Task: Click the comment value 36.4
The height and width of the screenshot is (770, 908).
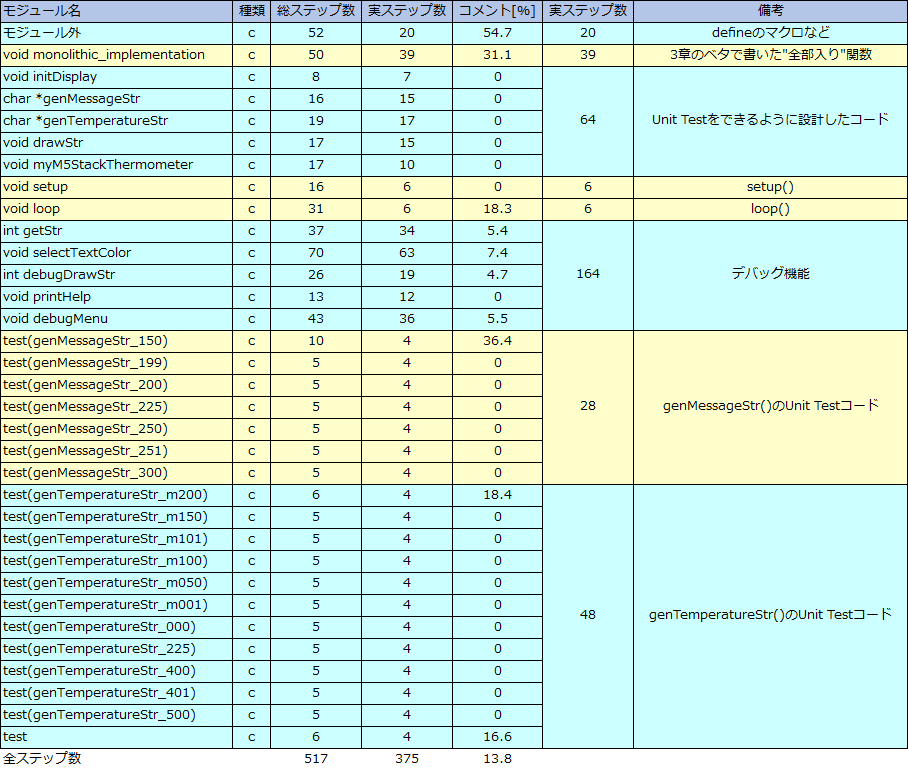Action: [497, 341]
